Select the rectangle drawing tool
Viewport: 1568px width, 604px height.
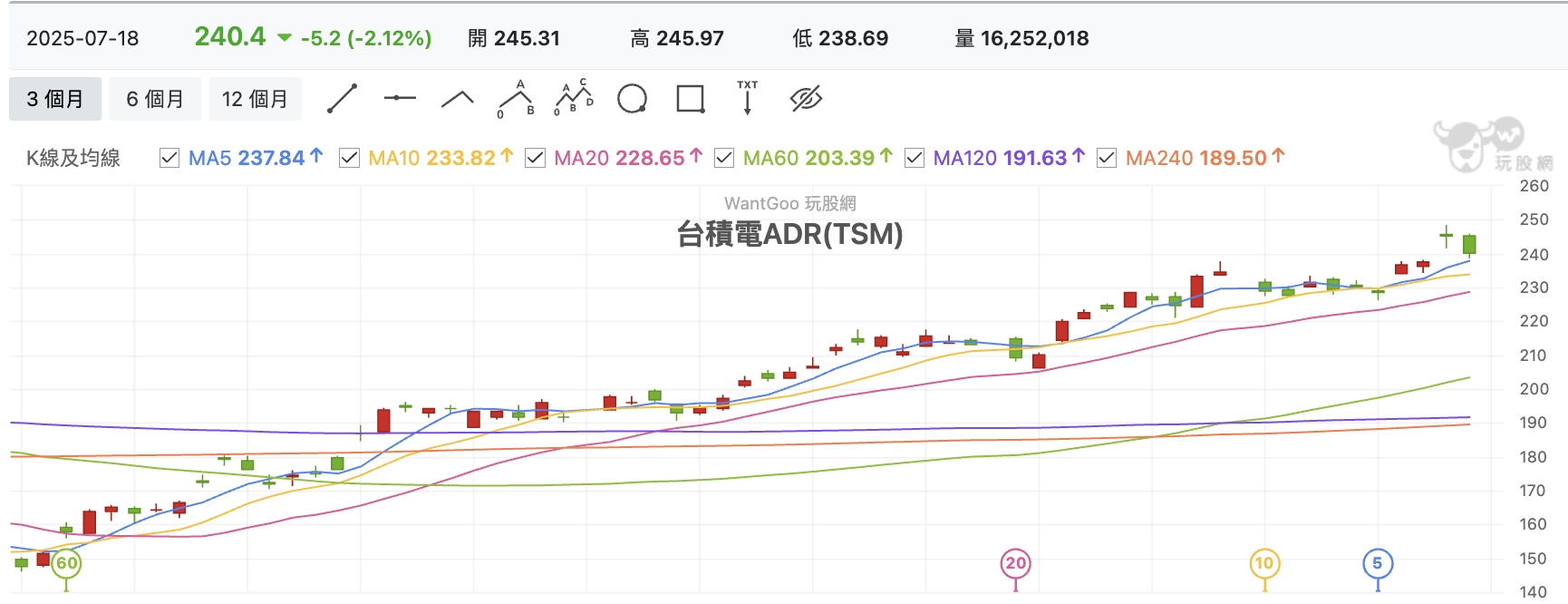691,99
